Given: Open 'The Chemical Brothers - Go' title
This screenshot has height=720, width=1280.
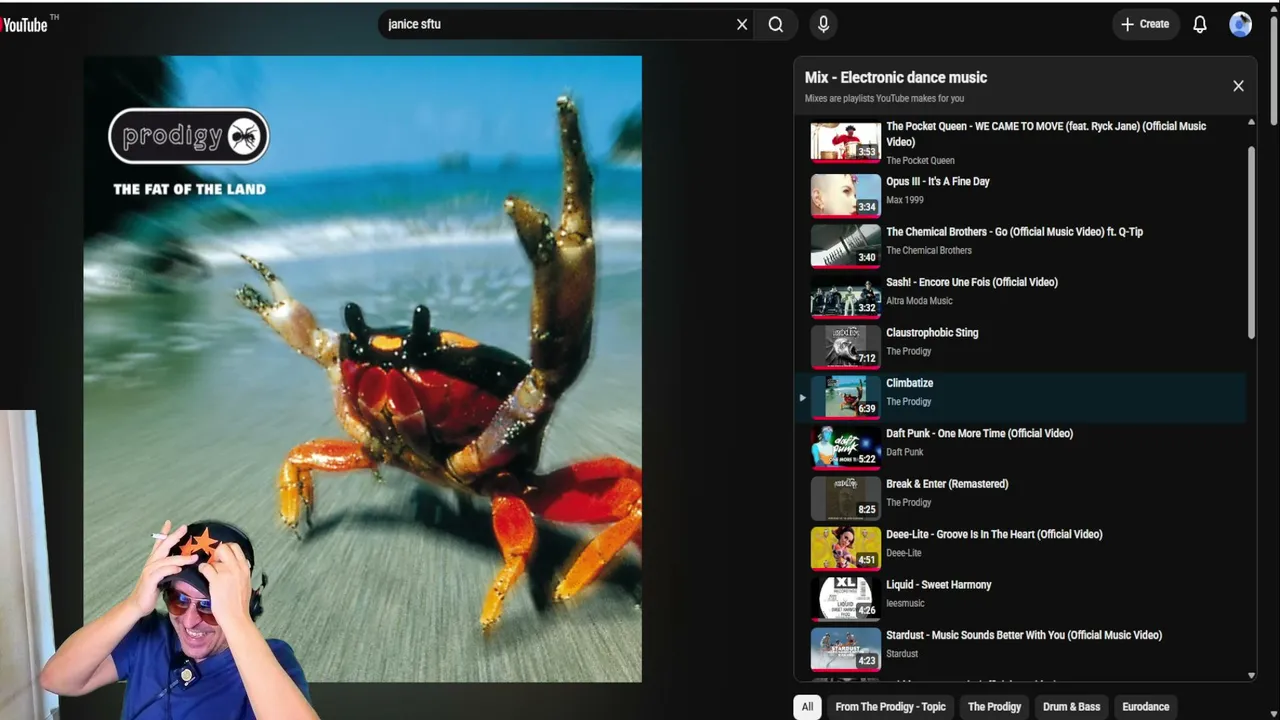Looking at the screenshot, I should (x=1014, y=232).
